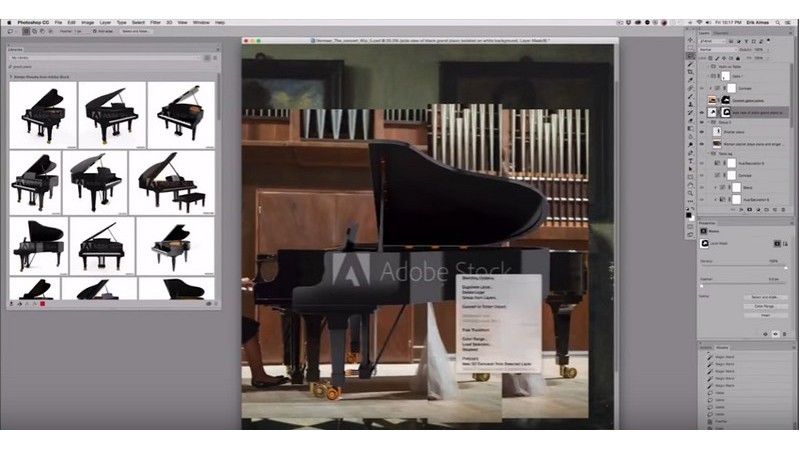Select the Crop tool
Screen dimensions: 800x450
[x=690, y=72]
